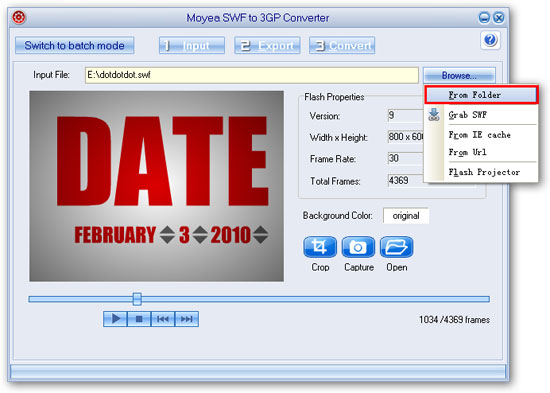The height and width of the screenshot is (393, 550).
Task: Click the Width x Height value field
Action: pos(405,136)
